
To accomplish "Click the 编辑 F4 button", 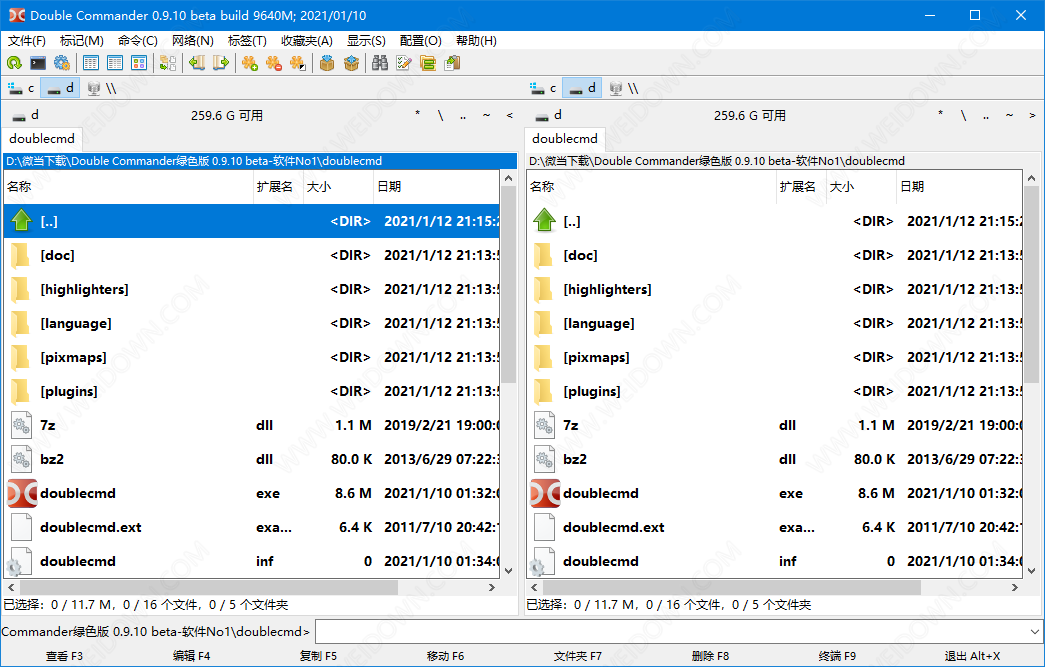I will pyautogui.click(x=192, y=656).
